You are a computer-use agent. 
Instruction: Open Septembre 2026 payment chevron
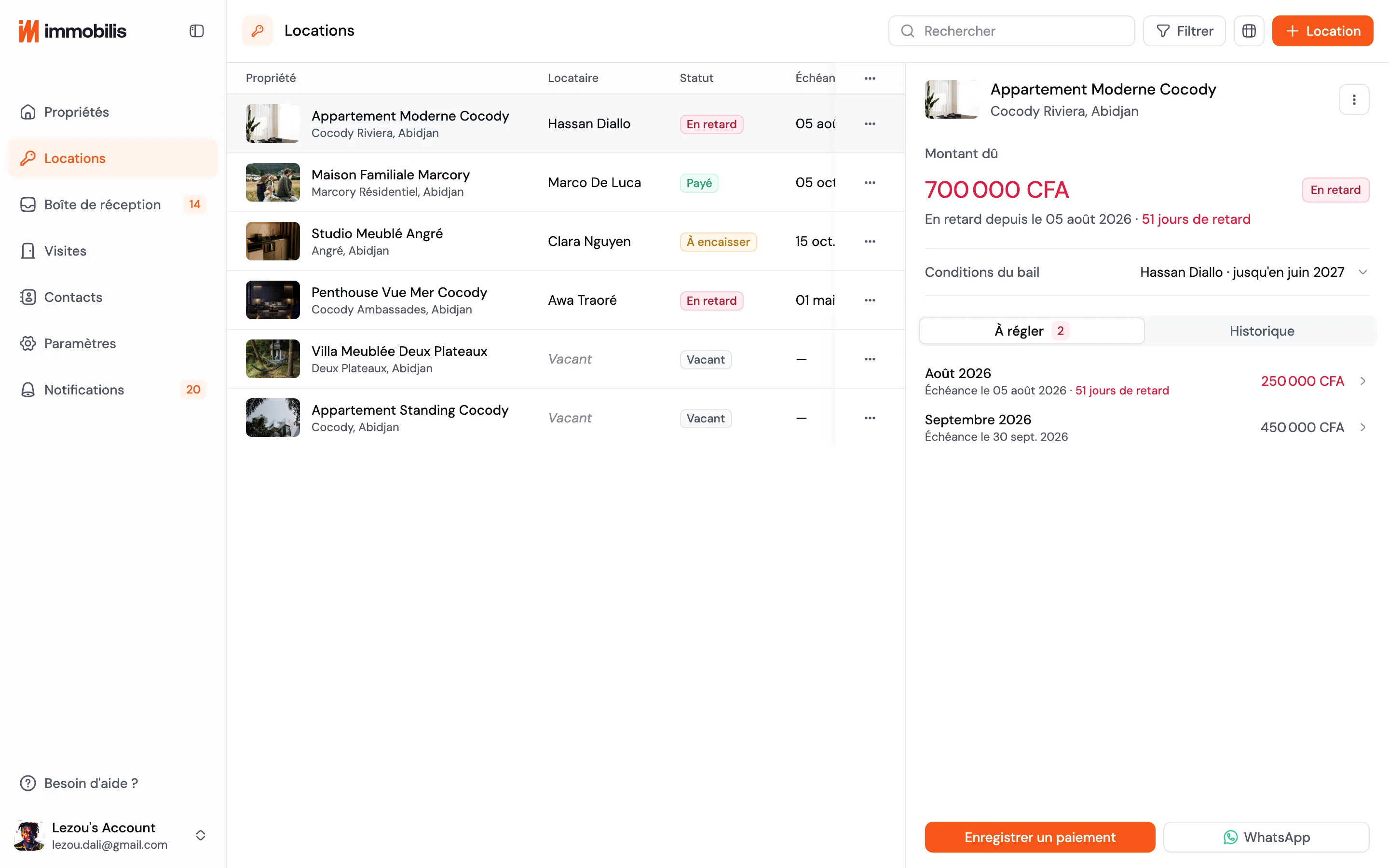pyautogui.click(x=1362, y=427)
